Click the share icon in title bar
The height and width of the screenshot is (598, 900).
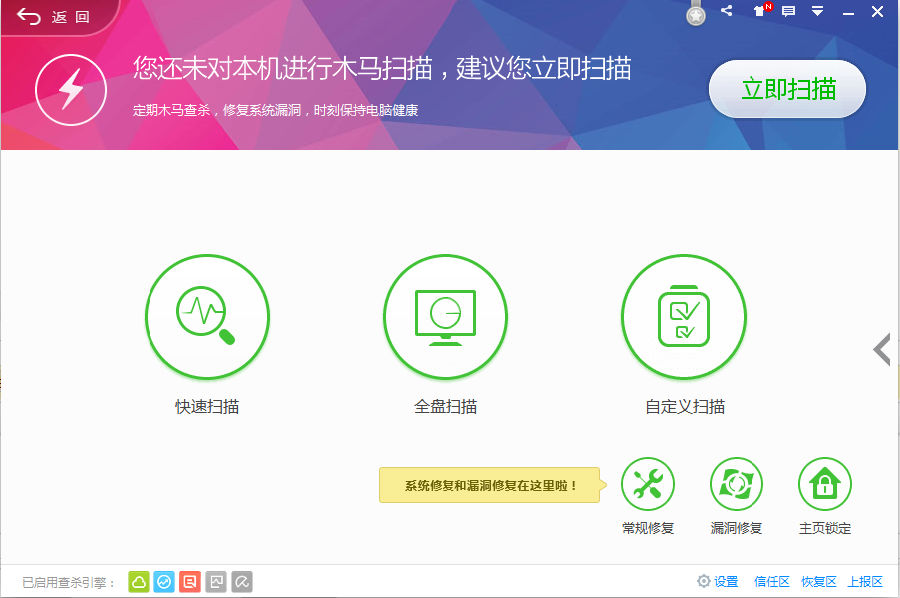(x=727, y=10)
